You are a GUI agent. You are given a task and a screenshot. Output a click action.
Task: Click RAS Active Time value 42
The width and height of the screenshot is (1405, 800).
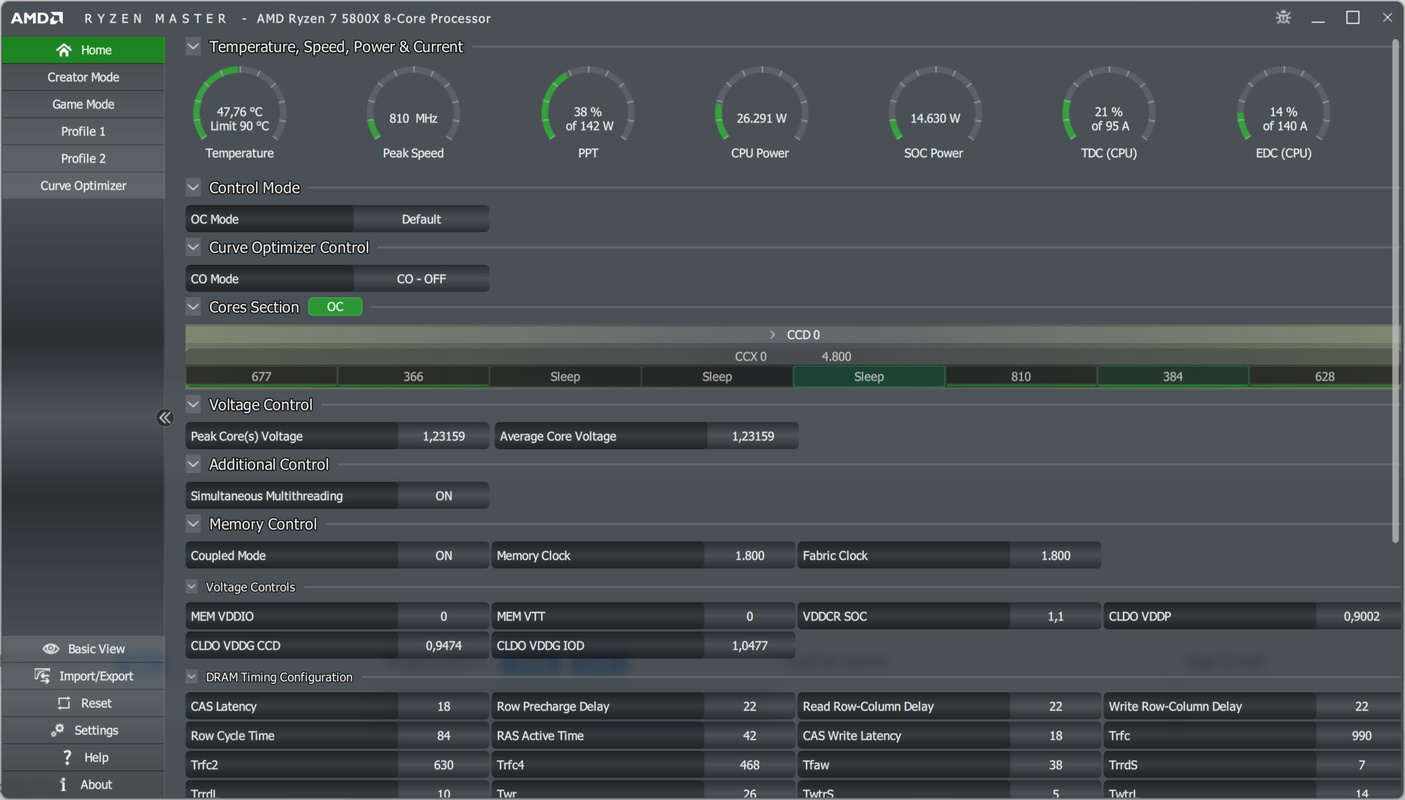(x=749, y=735)
